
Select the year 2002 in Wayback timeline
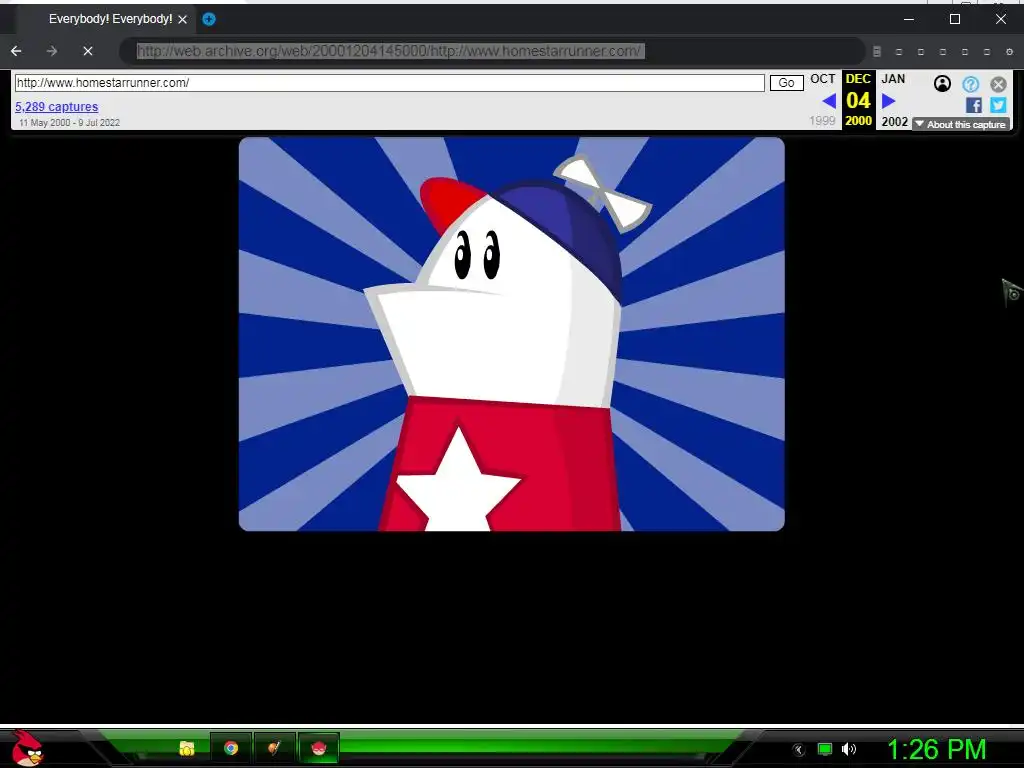coord(895,121)
